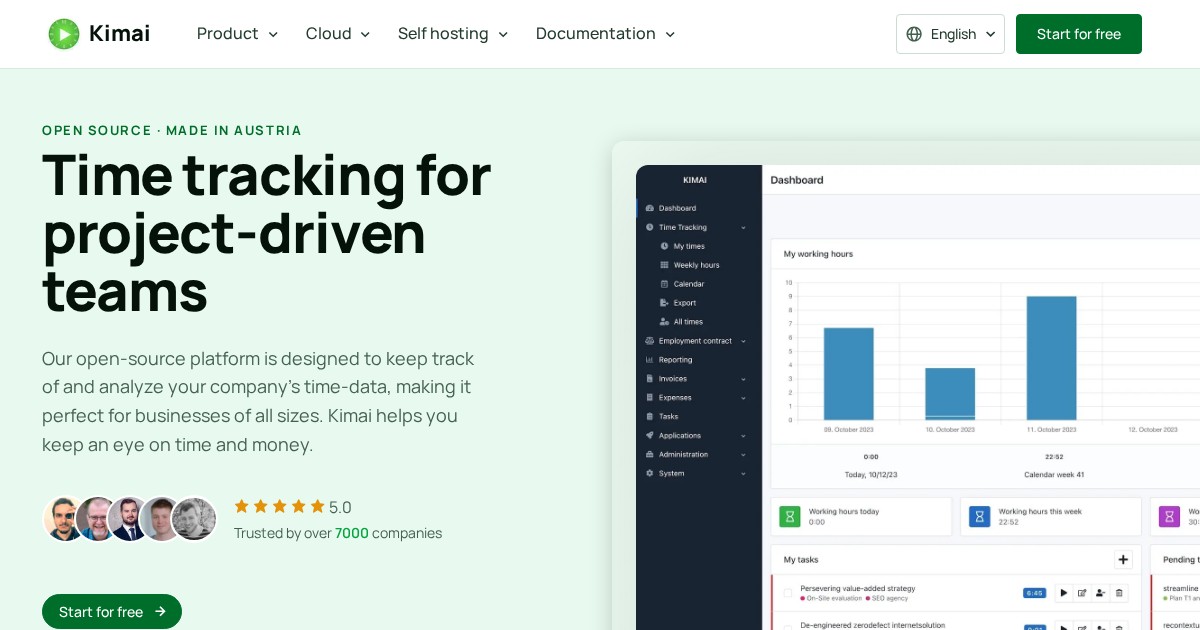1200x630 pixels.
Task: Click the hero Start for free button
Action: (x=112, y=612)
